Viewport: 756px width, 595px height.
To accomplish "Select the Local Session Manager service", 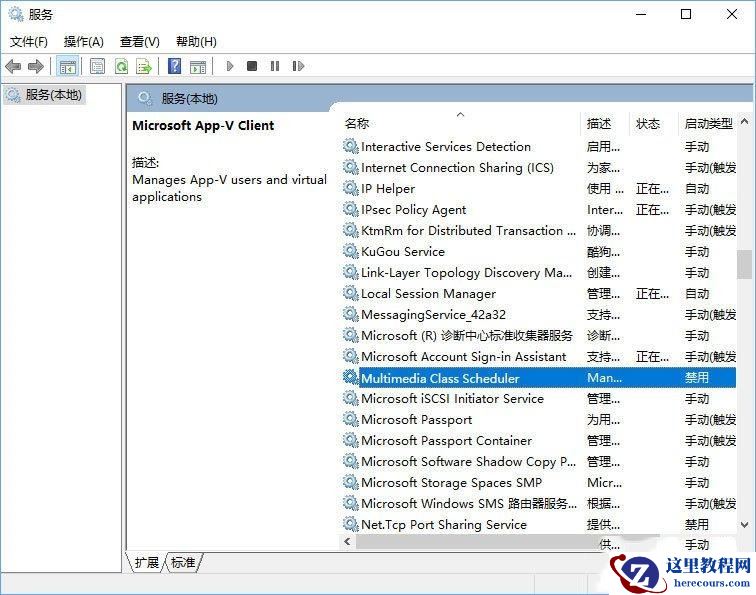I will click(x=539, y=294).
